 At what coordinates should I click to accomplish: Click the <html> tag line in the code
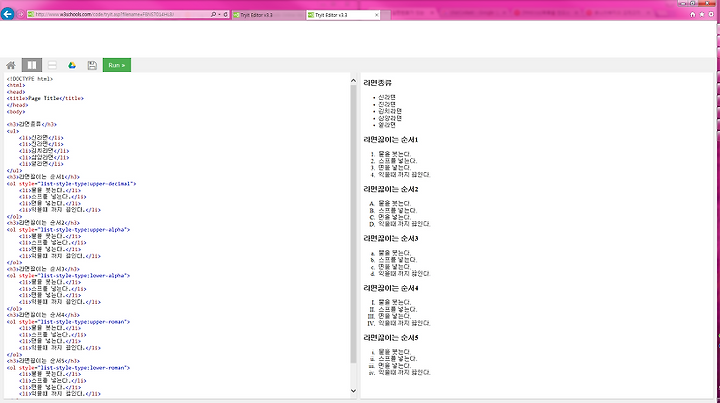click(16, 85)
